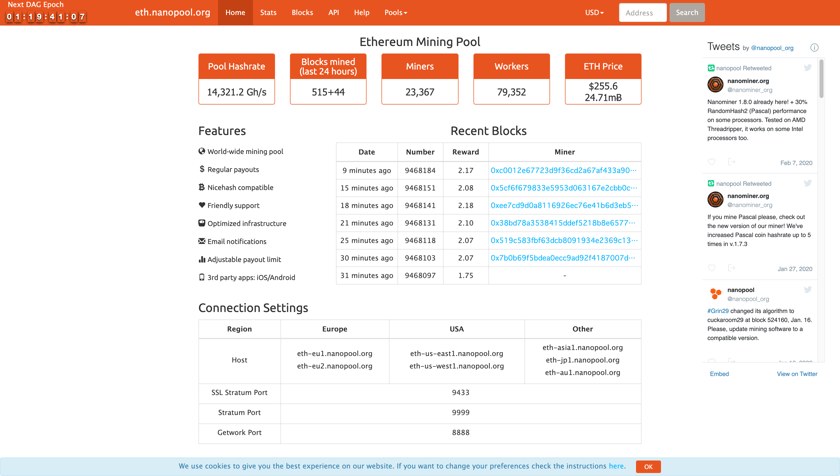The image size is (840, 476).
Task: Click nanominer.org name in Feb 7 tweet
Action: [x=748, y=81]
